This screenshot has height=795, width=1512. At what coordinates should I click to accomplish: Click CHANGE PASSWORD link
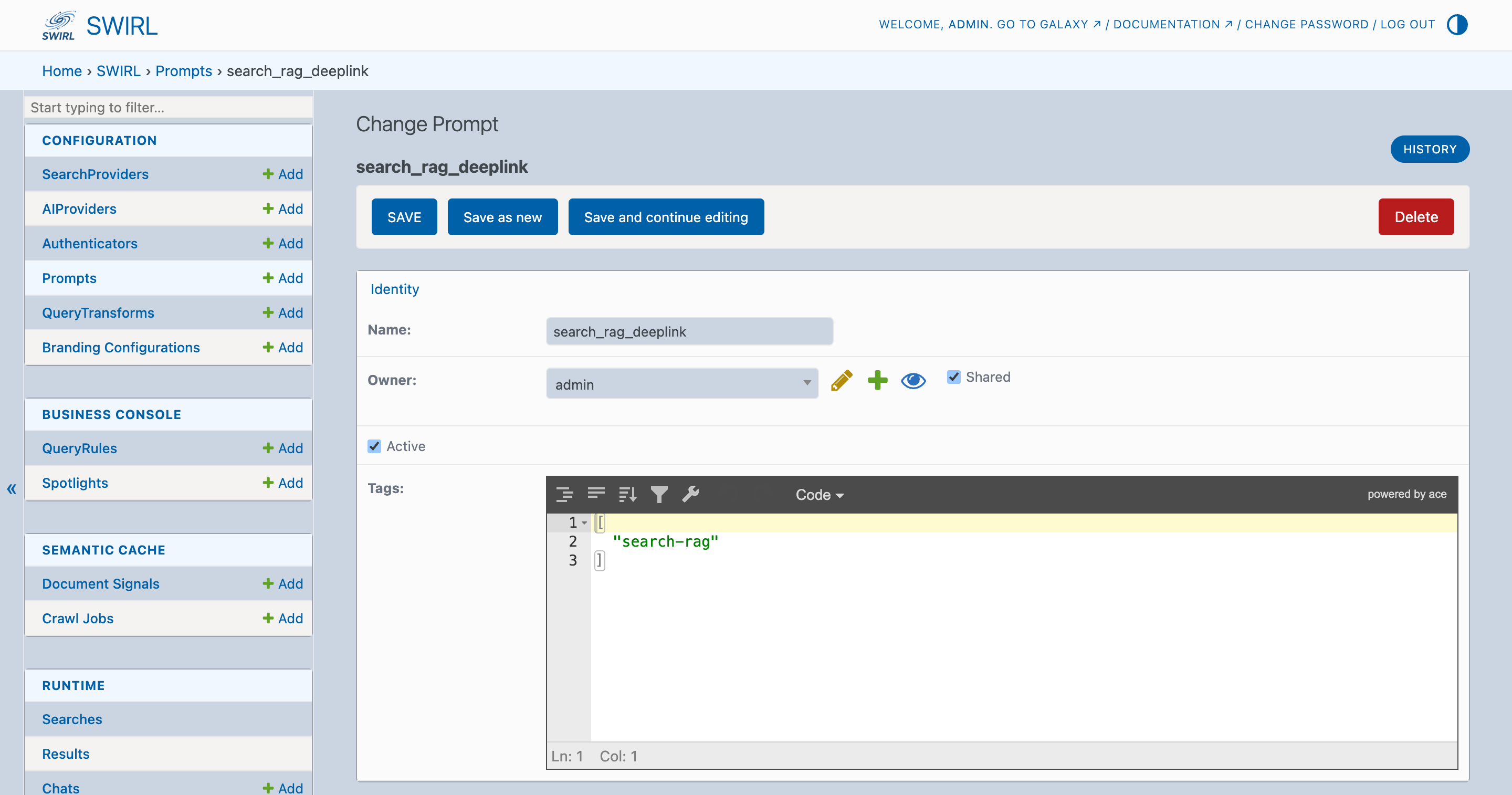(x=1307, y=25)
